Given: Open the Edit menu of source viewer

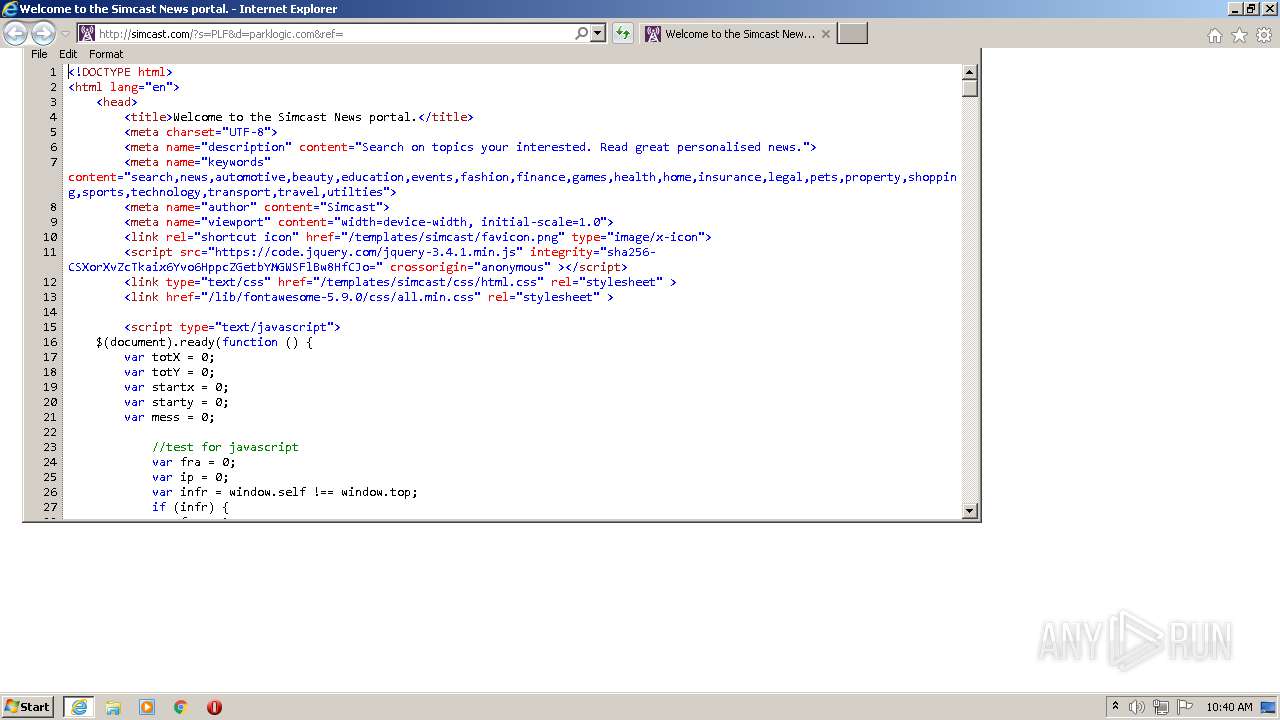Looking at the screenshot, I should pyautogui.click(x=68, y=54).
